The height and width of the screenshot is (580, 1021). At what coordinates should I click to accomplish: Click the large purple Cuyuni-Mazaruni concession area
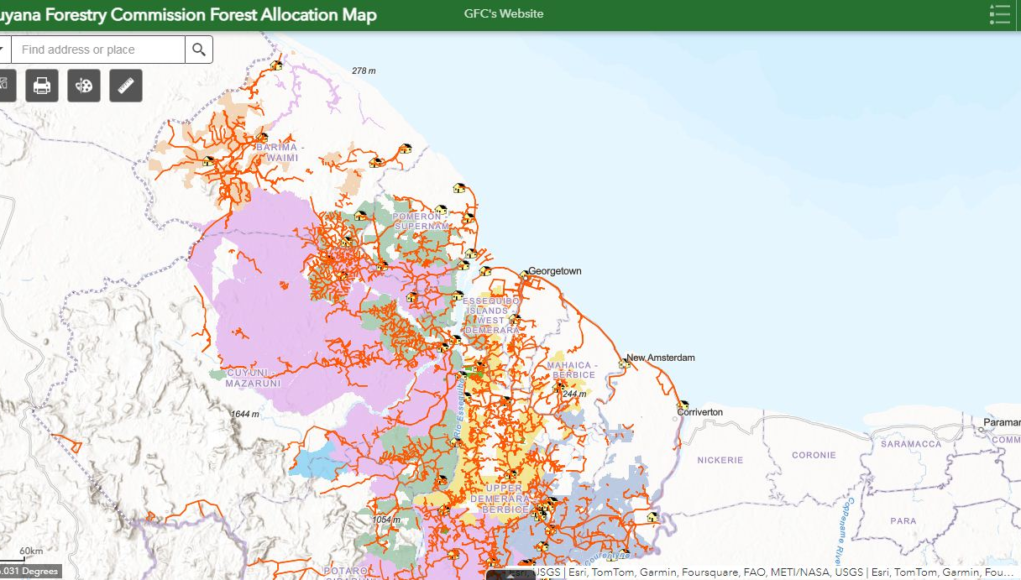tap(270, 300)
